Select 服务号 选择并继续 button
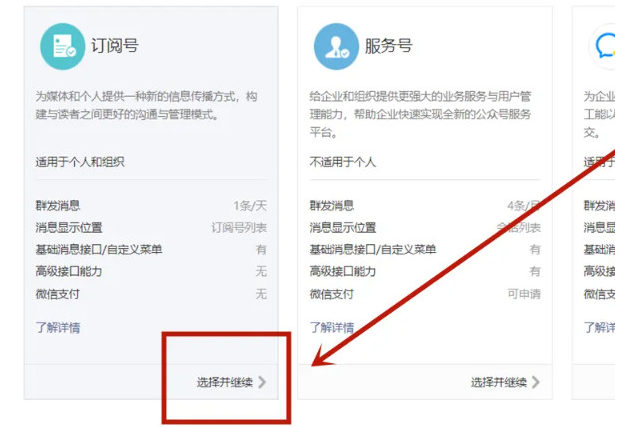Screen dimensions: 626x427 505,382
